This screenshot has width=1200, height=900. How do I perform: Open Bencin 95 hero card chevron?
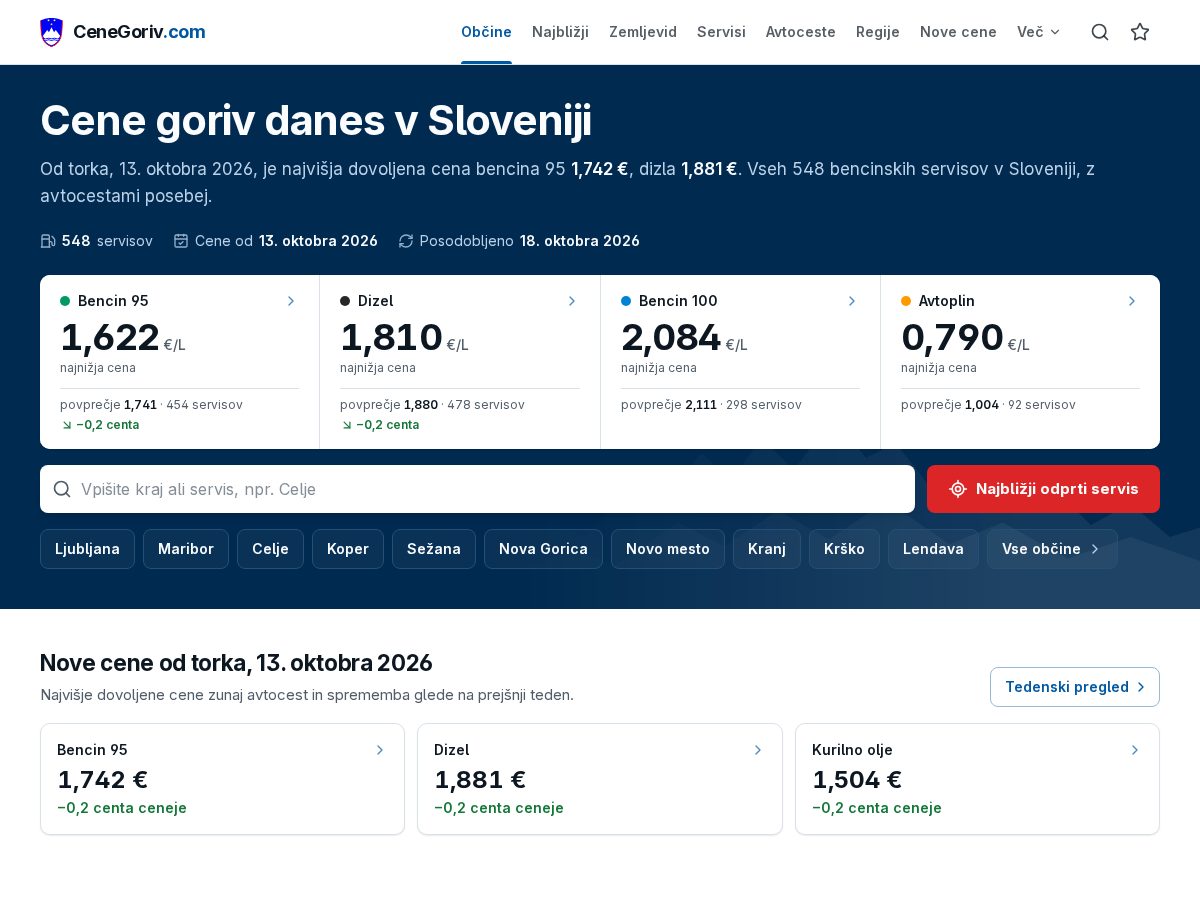pyautogui.click(x=291, y=301)
